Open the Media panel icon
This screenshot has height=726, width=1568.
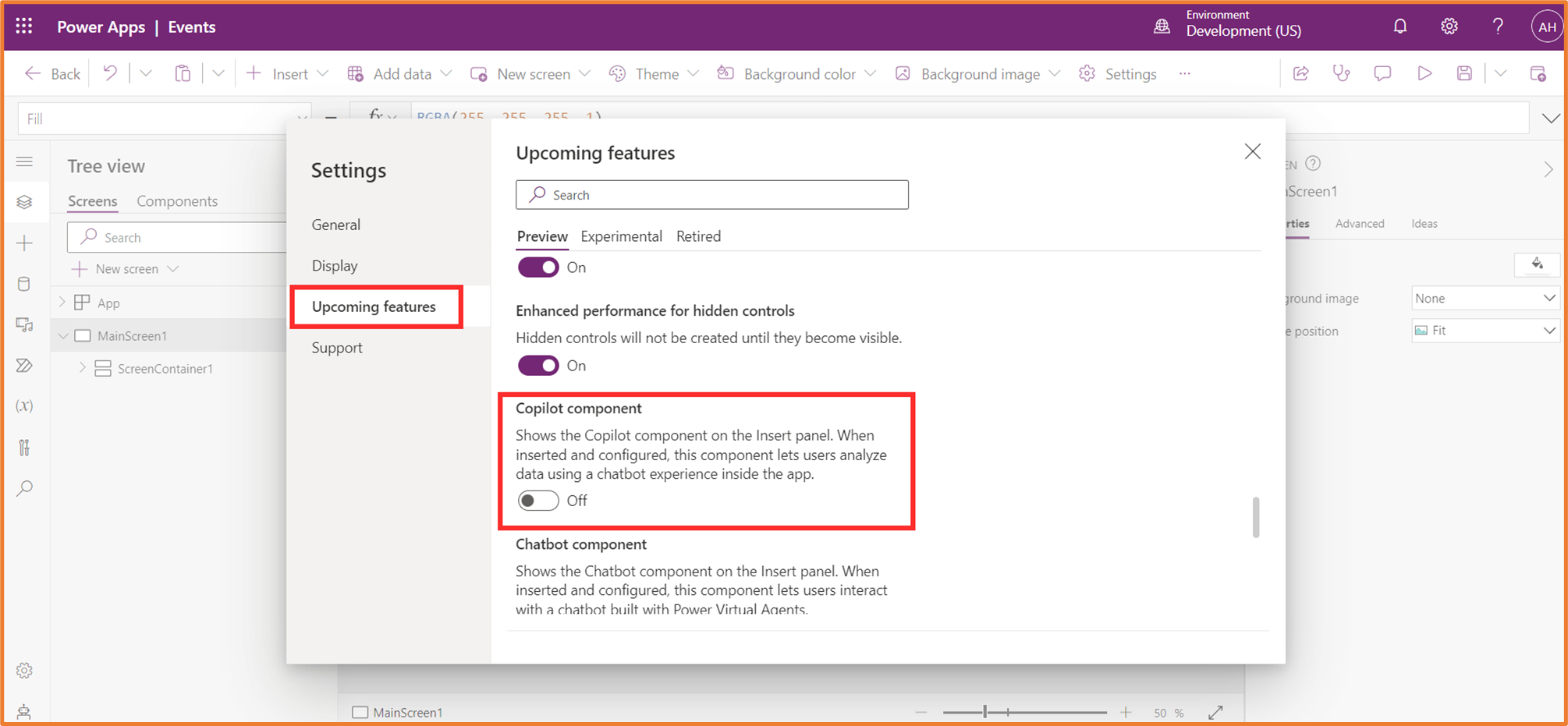[x=25, y=325]
